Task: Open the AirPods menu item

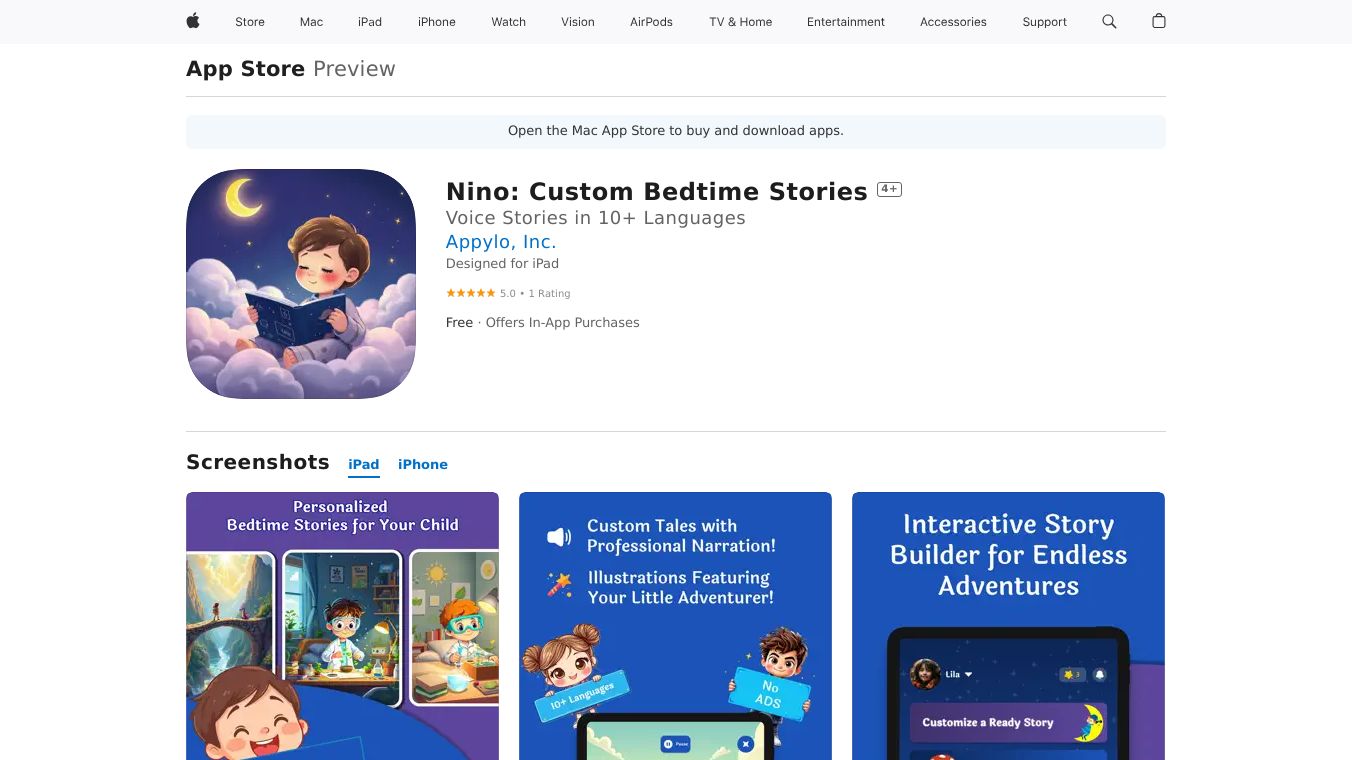Action: pyautogui.click(x=651, y=22)
